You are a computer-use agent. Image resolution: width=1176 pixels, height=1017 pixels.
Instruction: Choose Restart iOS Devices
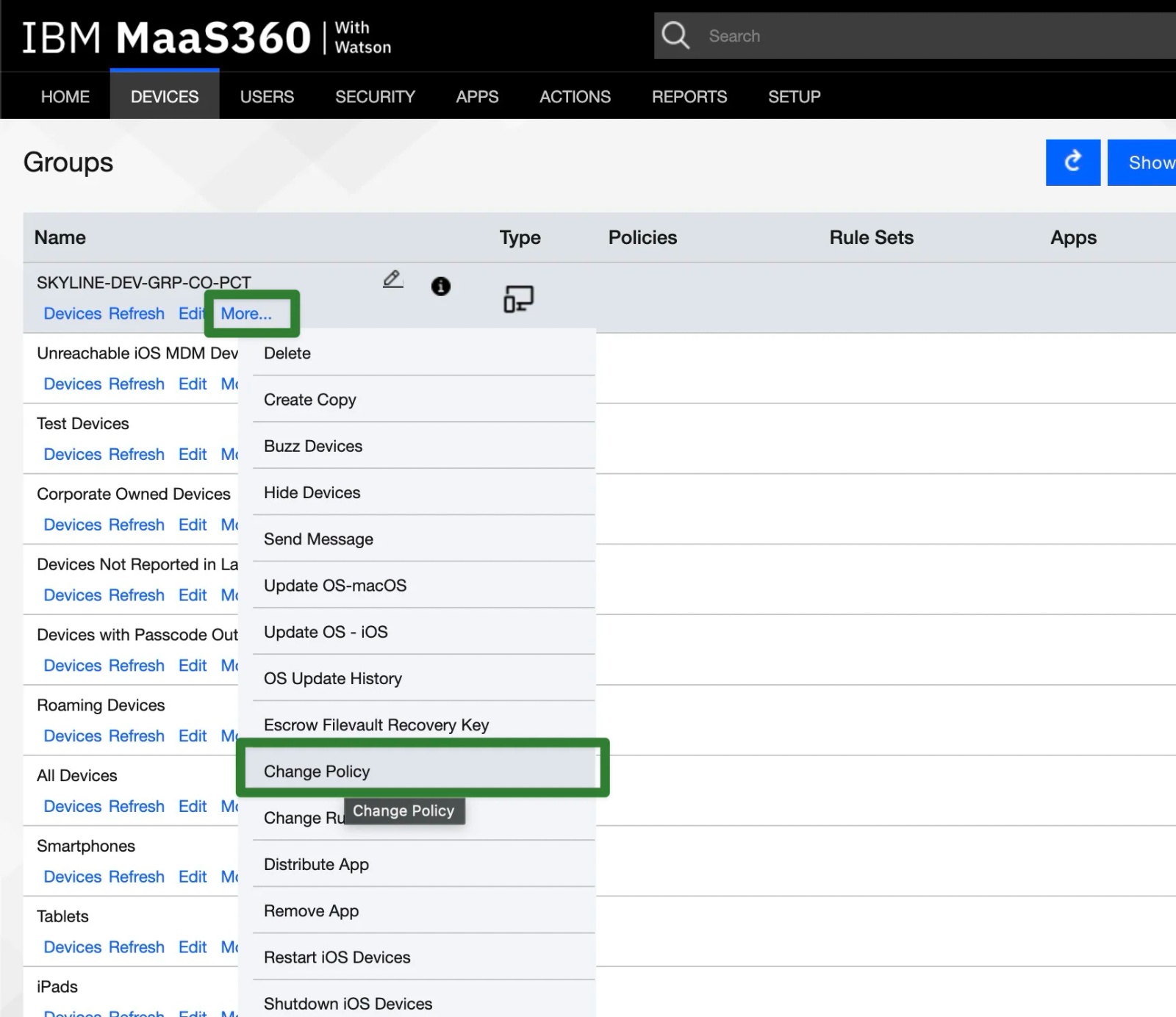[423, 957]
